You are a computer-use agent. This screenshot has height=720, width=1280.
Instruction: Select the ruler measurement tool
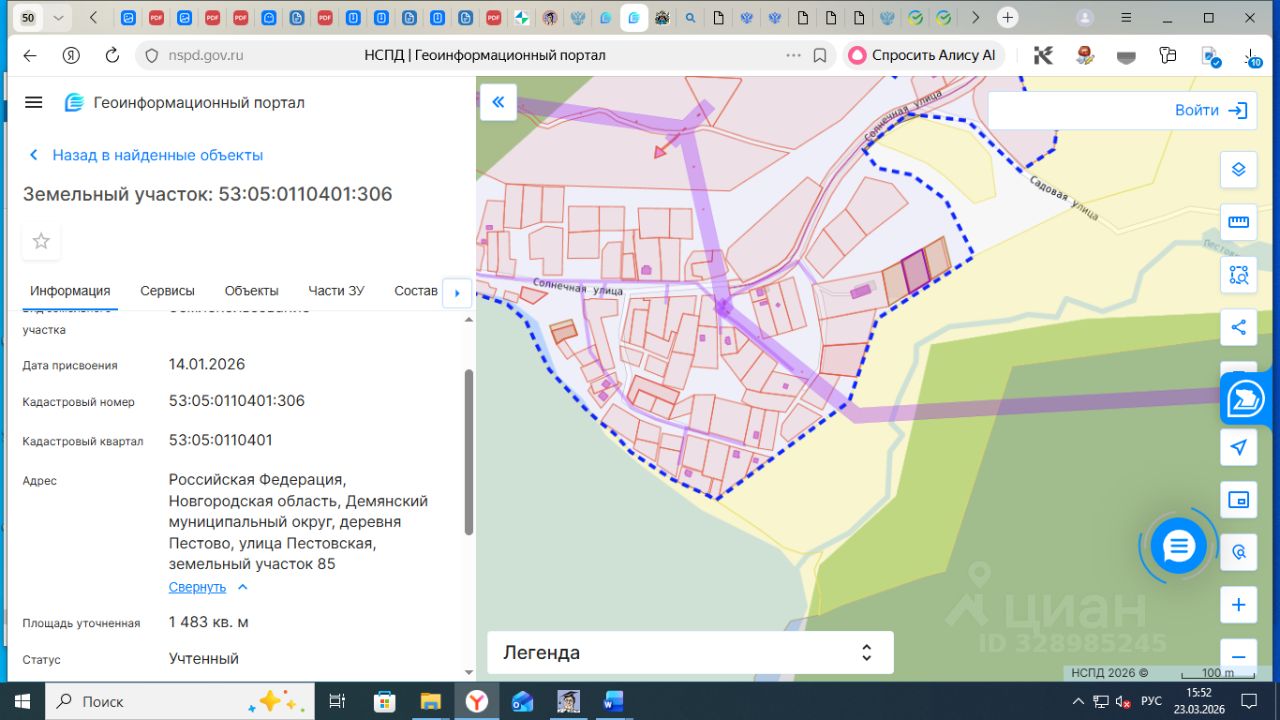(x=1238, y=222)
